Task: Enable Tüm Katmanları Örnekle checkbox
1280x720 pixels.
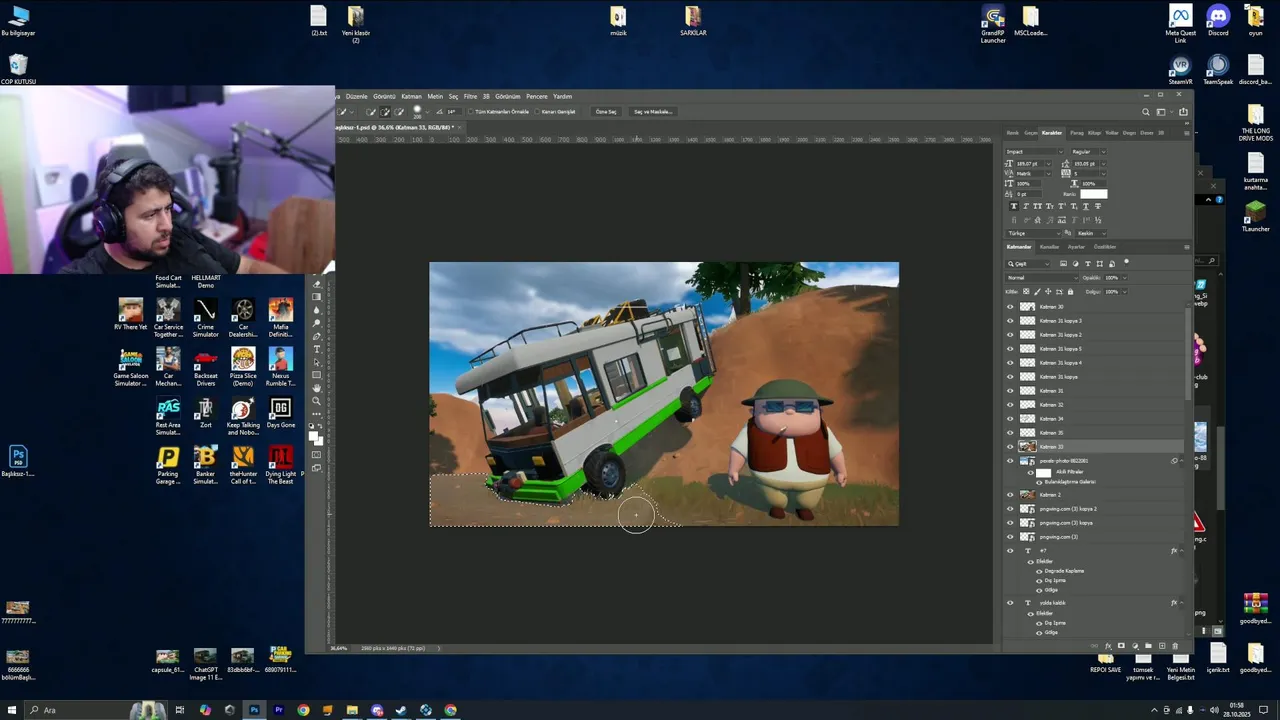Action: tap(471, 112)
